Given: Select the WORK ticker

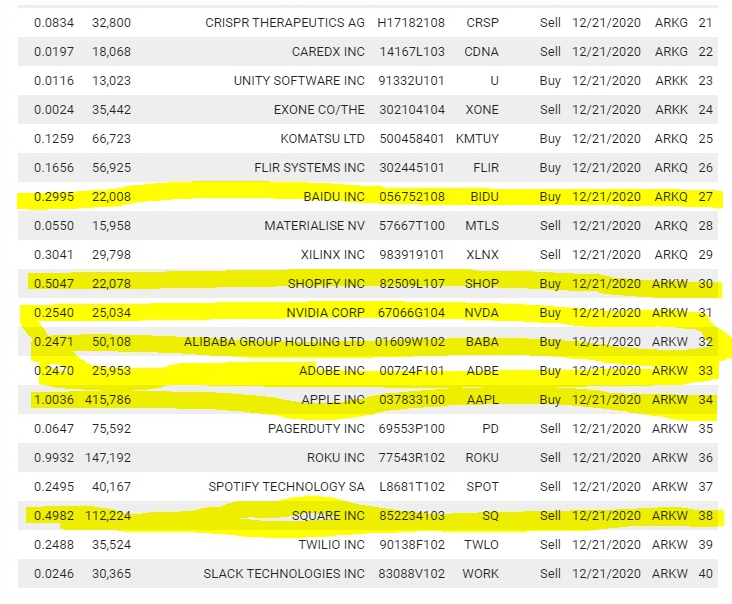Looking at the screenshot, I should click(x=480, y=573).
